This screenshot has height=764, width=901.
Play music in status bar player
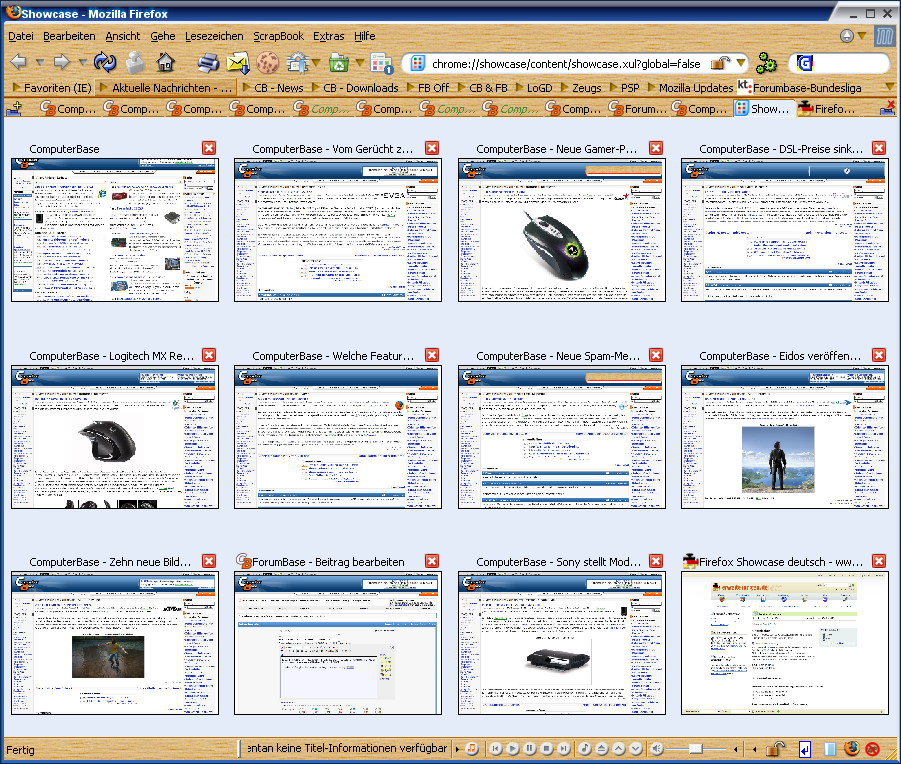[x=513, y=748]
